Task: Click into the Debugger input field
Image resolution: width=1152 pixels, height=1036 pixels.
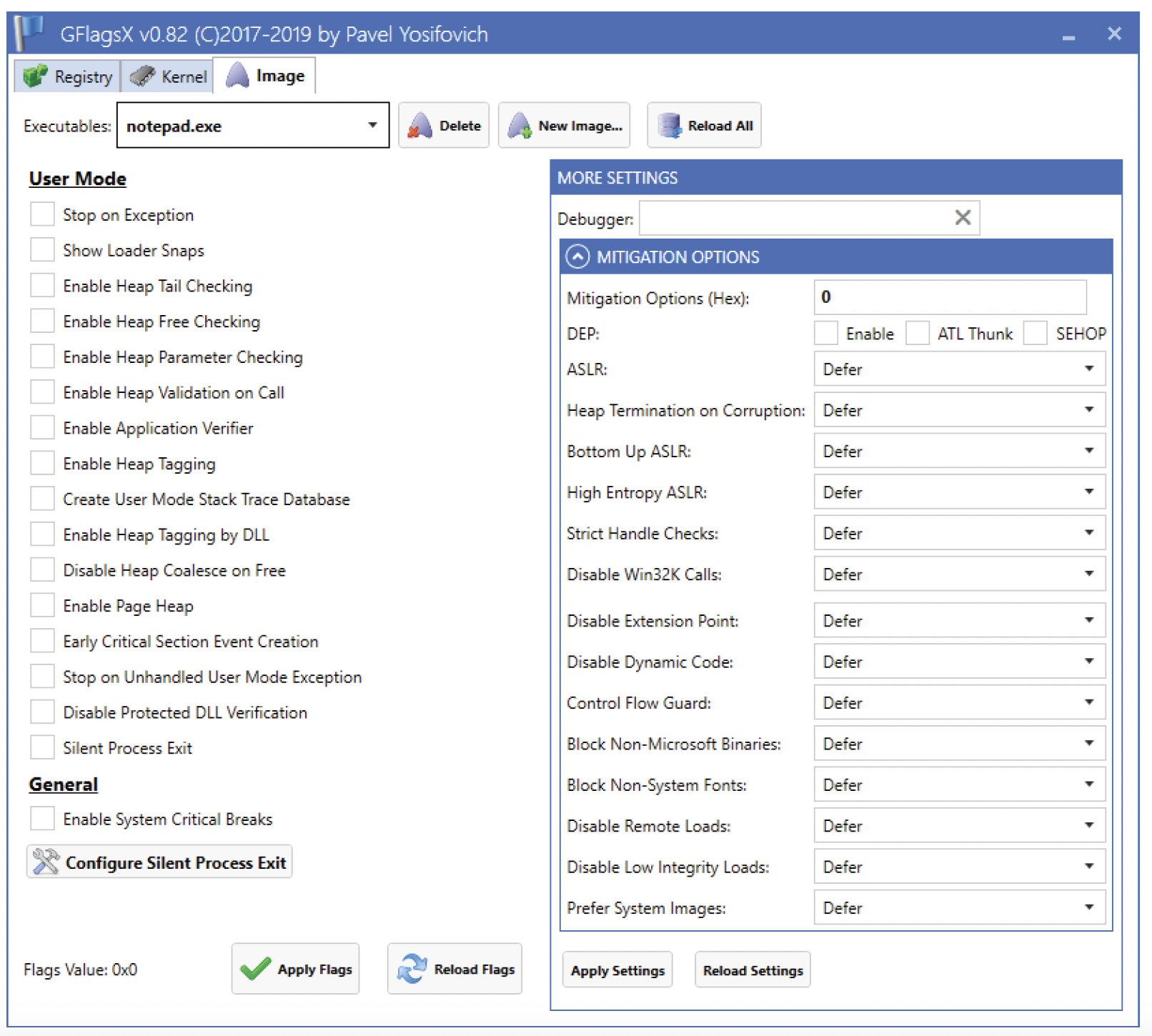Action: click(x=809, y=217)
